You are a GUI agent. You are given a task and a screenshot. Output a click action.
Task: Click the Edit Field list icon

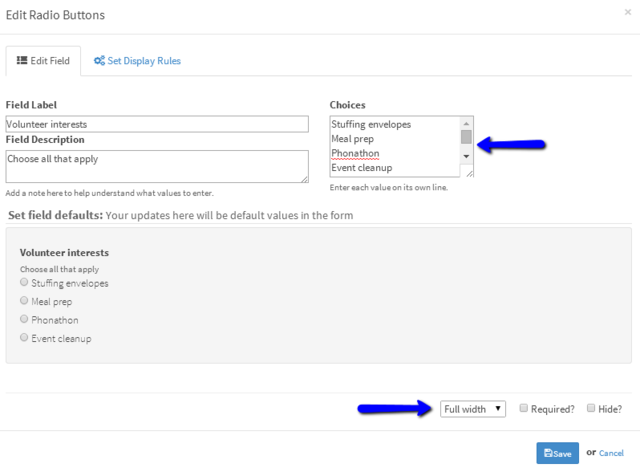(x=22, y=60)
